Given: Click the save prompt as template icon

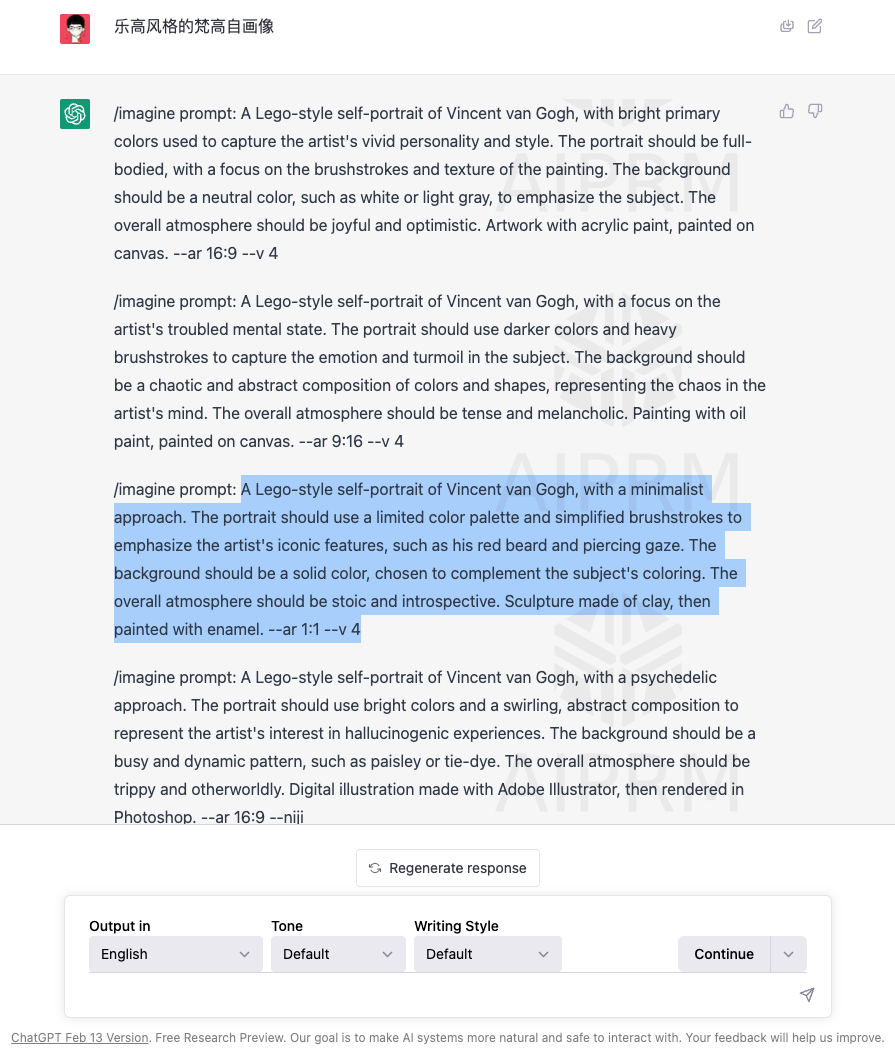Looking at the screenshot, I should click(787, 26).
